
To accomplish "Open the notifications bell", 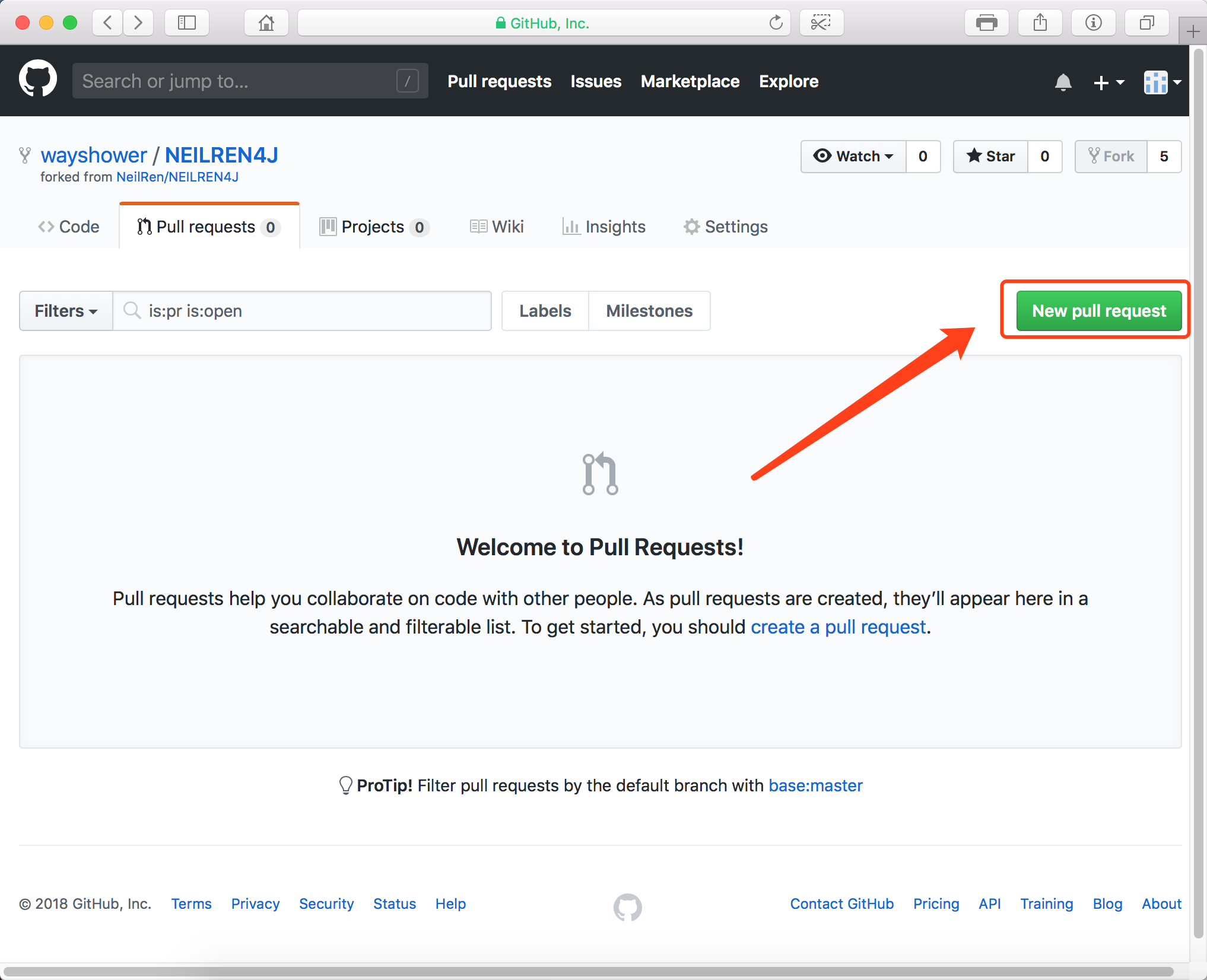I will pyautogui.click(x=1063, y=82).
